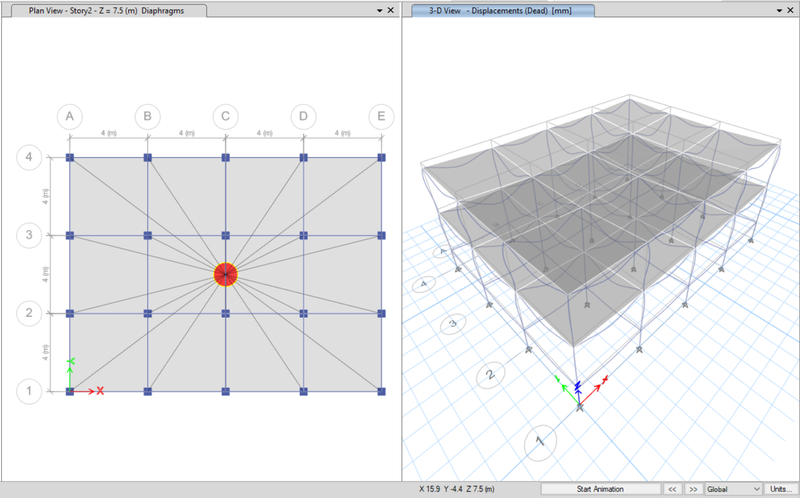Click grid bubble C in plan view
Screen dimensions: 800x498
click(226, 116)
